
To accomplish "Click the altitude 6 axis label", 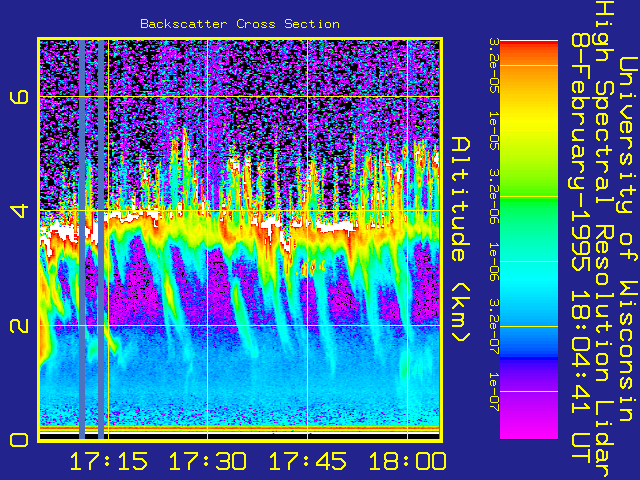I will pos(20,96).
